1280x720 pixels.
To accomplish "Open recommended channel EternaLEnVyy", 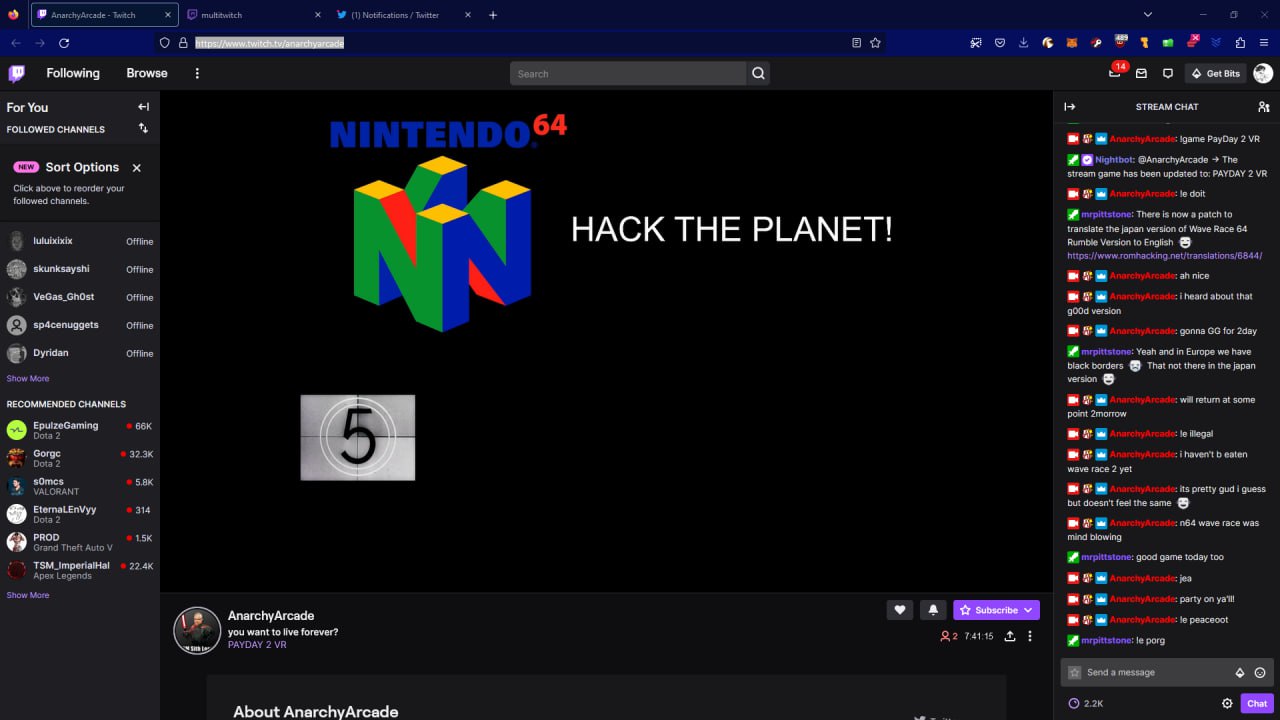I will tap(80, 514).
